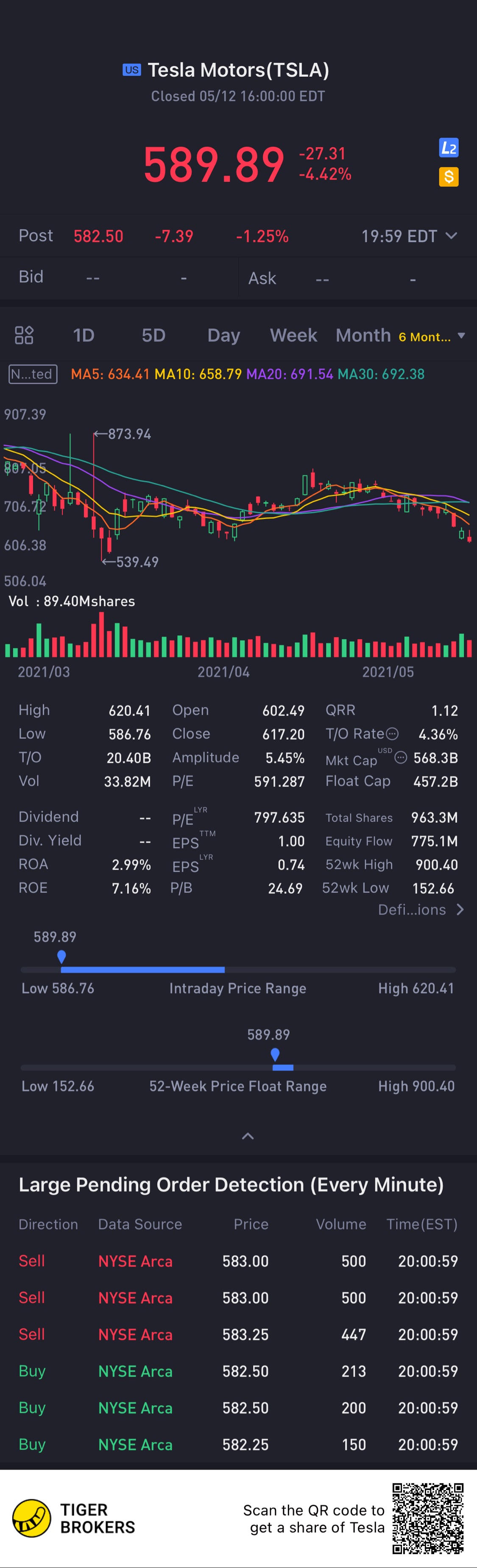This screenshot has height=1568, width=477.
Task: Tap the Tiger Brokers logo
Action: click(32, 1518)
